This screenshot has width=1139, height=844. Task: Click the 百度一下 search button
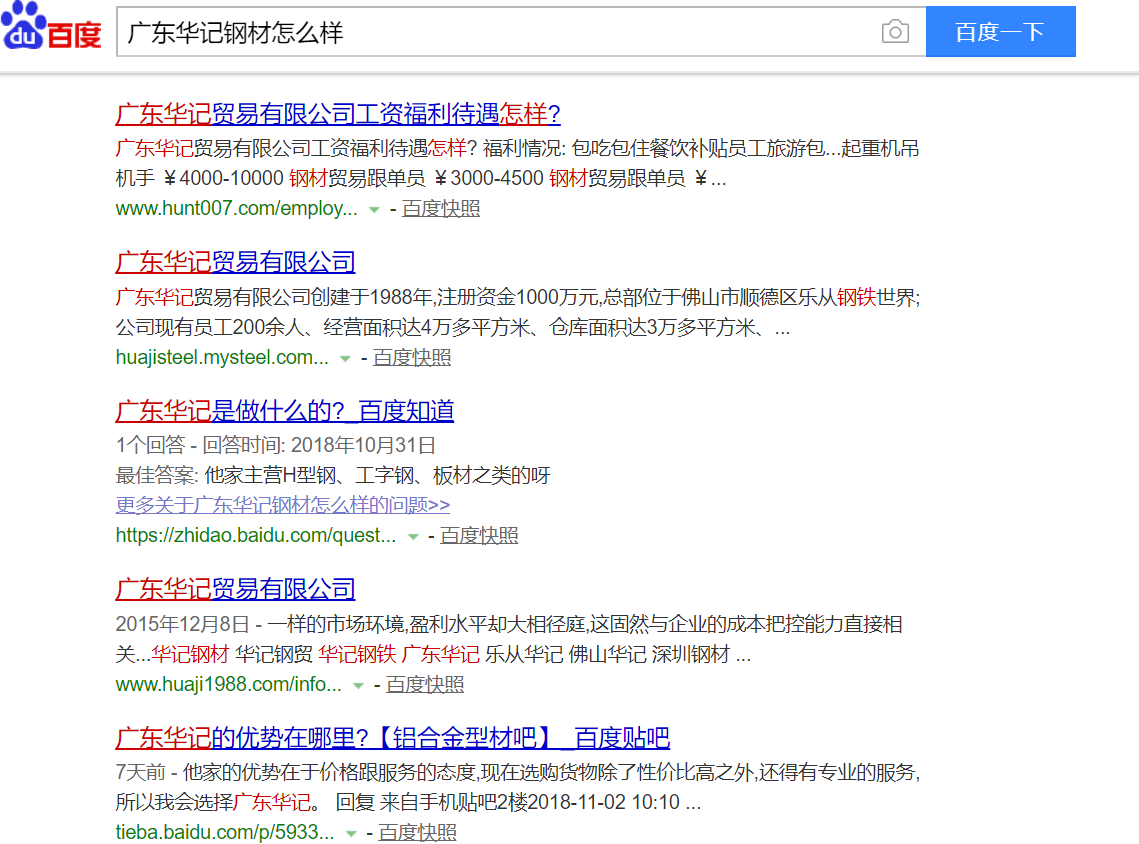click(1000, 32)
